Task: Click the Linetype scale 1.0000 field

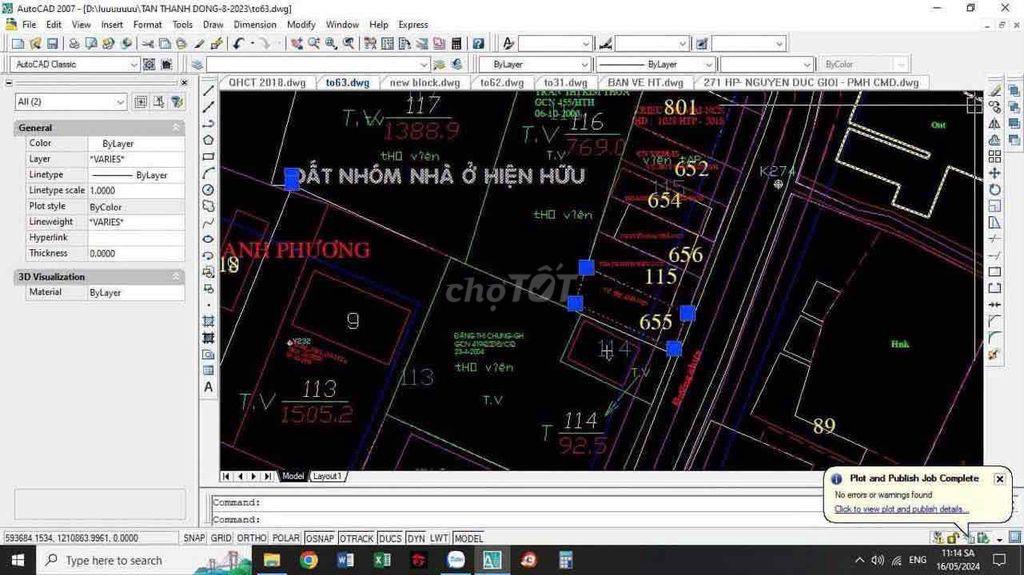Action: [136, 190]
